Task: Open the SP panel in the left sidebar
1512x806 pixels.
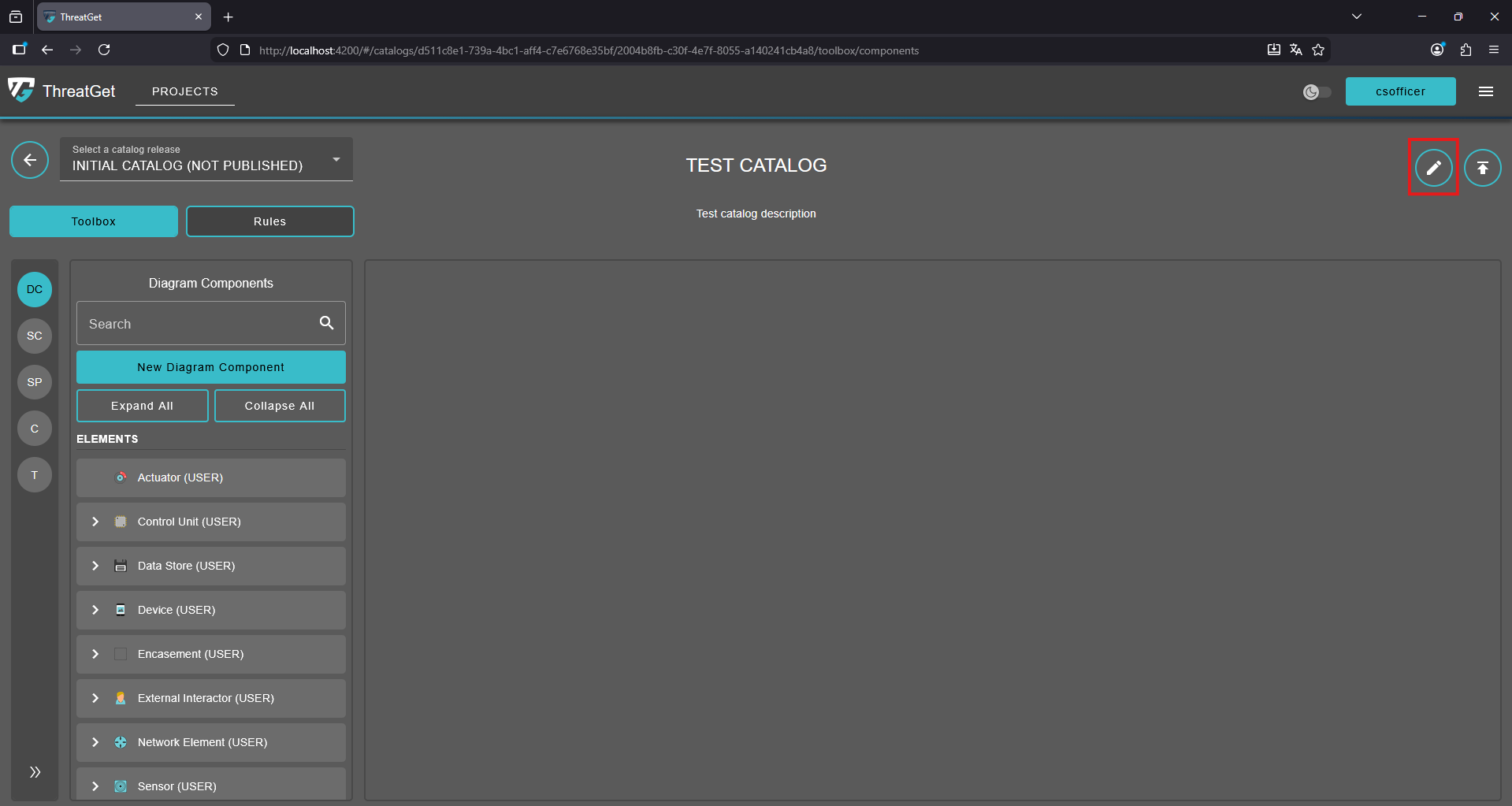Action: click(x=34, y=382)
